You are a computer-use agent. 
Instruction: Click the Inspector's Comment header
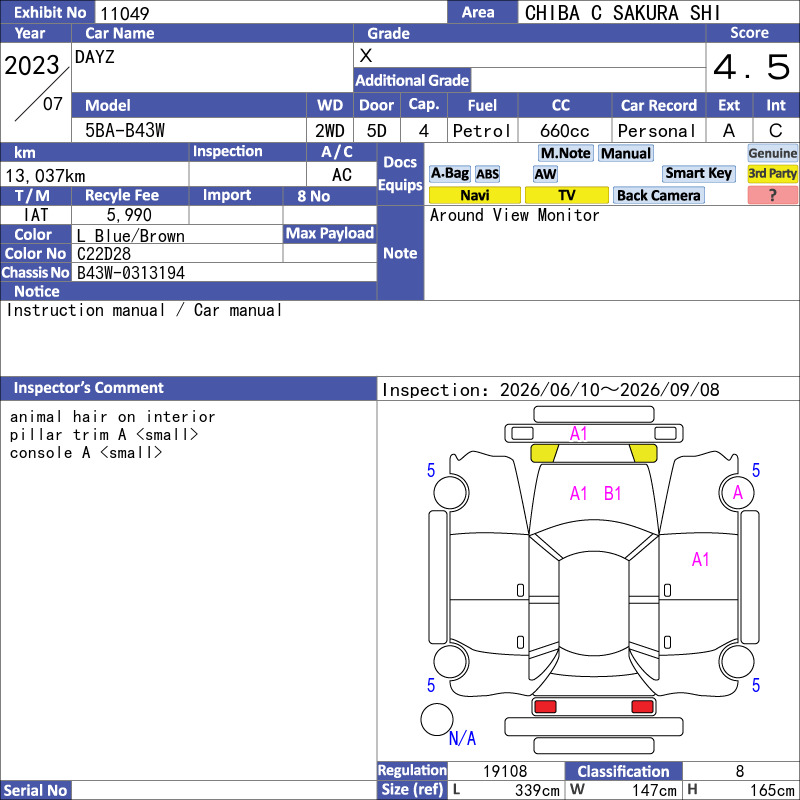coord(88,388)
